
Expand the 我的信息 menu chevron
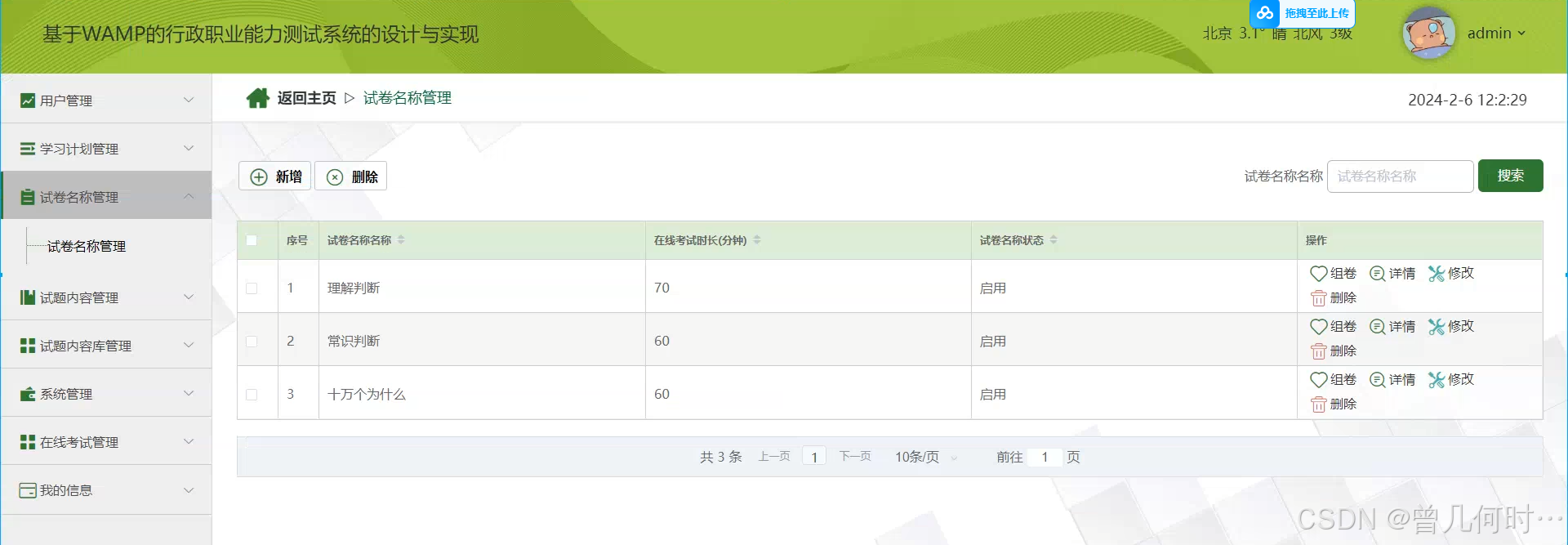[189, 489]
